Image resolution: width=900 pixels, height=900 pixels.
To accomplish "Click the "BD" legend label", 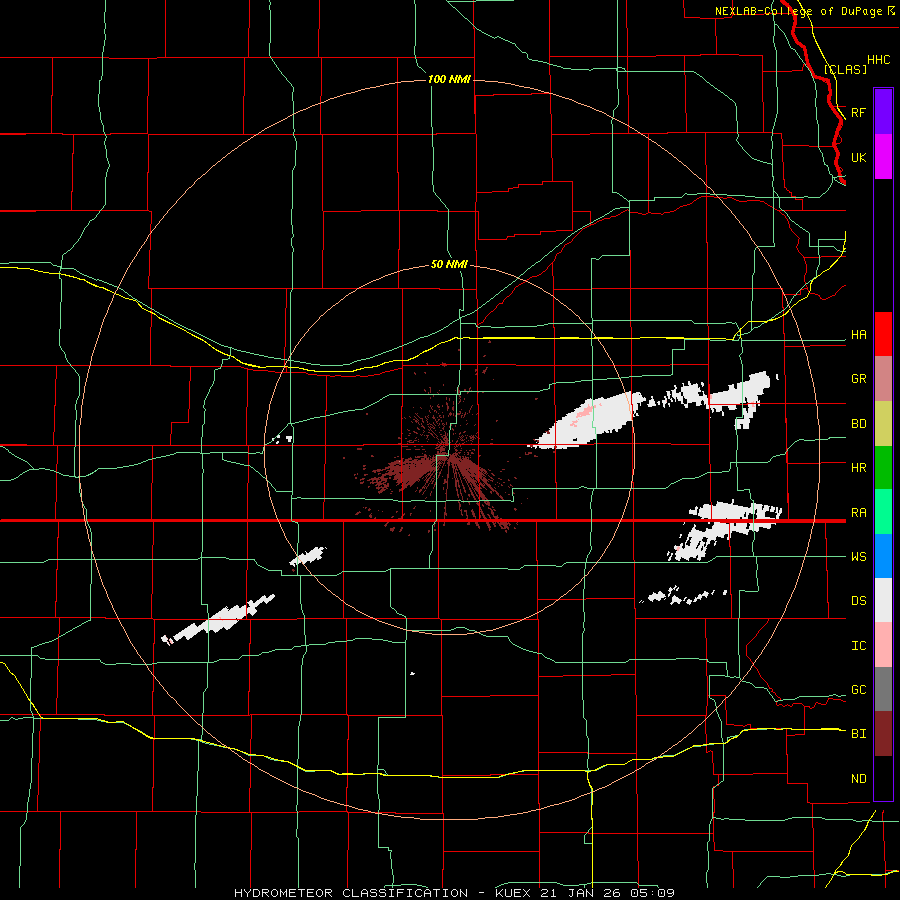I will pyautogui.click(x=858, y=424).
